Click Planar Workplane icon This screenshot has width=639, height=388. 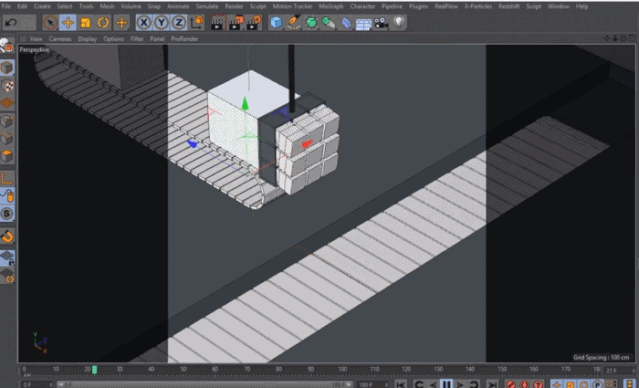coord(7,276)
